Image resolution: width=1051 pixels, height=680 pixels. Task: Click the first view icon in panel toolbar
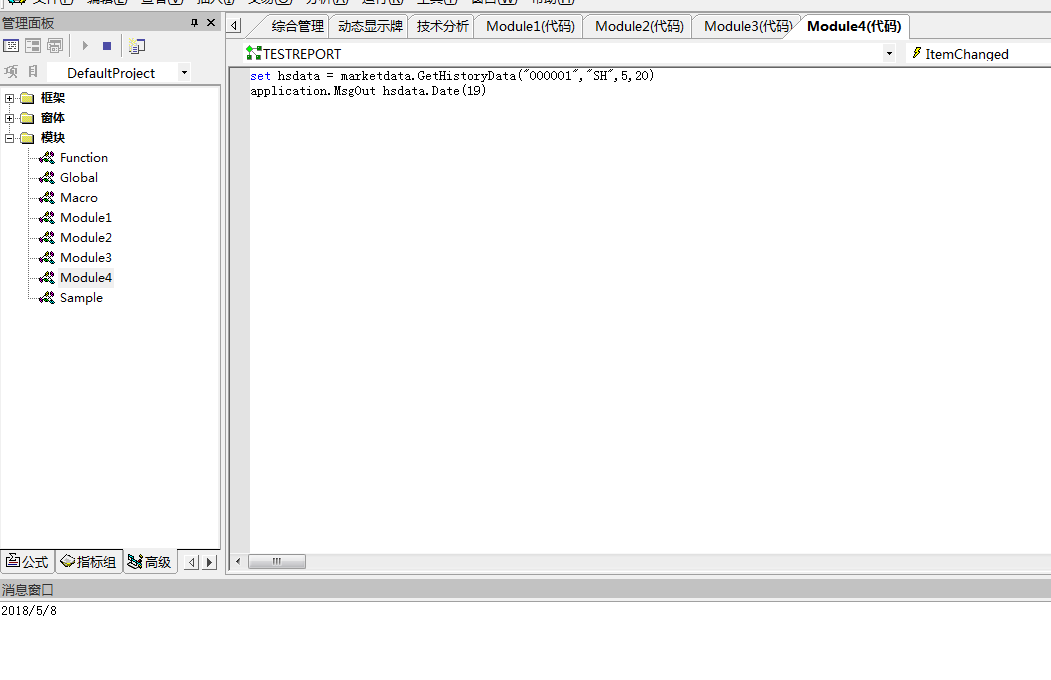click(x=11, y=46)
